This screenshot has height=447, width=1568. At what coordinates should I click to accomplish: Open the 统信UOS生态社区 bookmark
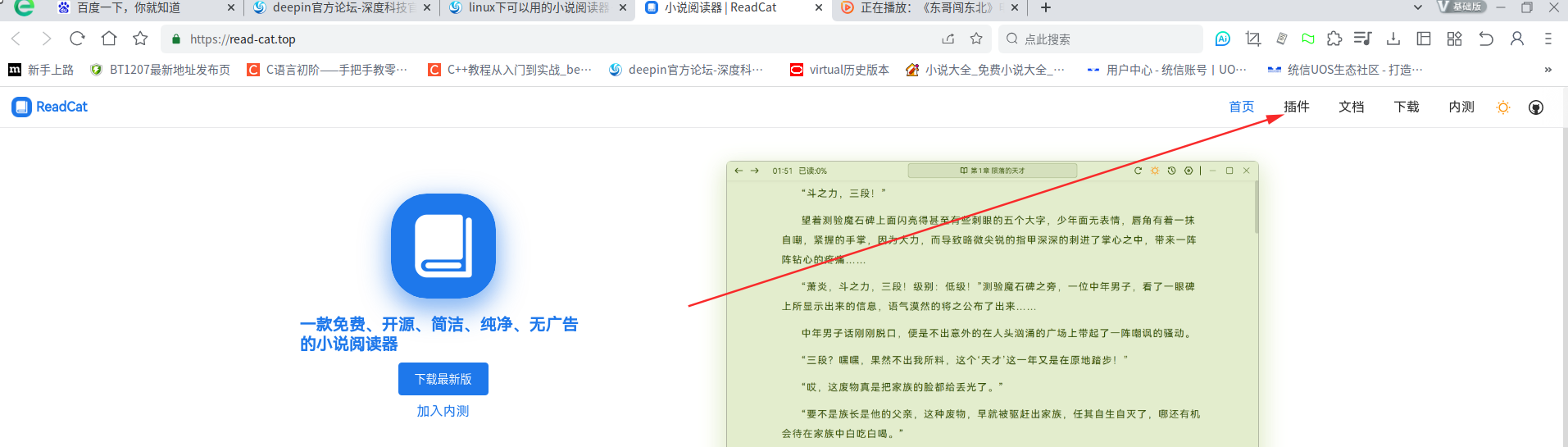pos(1345,70)
